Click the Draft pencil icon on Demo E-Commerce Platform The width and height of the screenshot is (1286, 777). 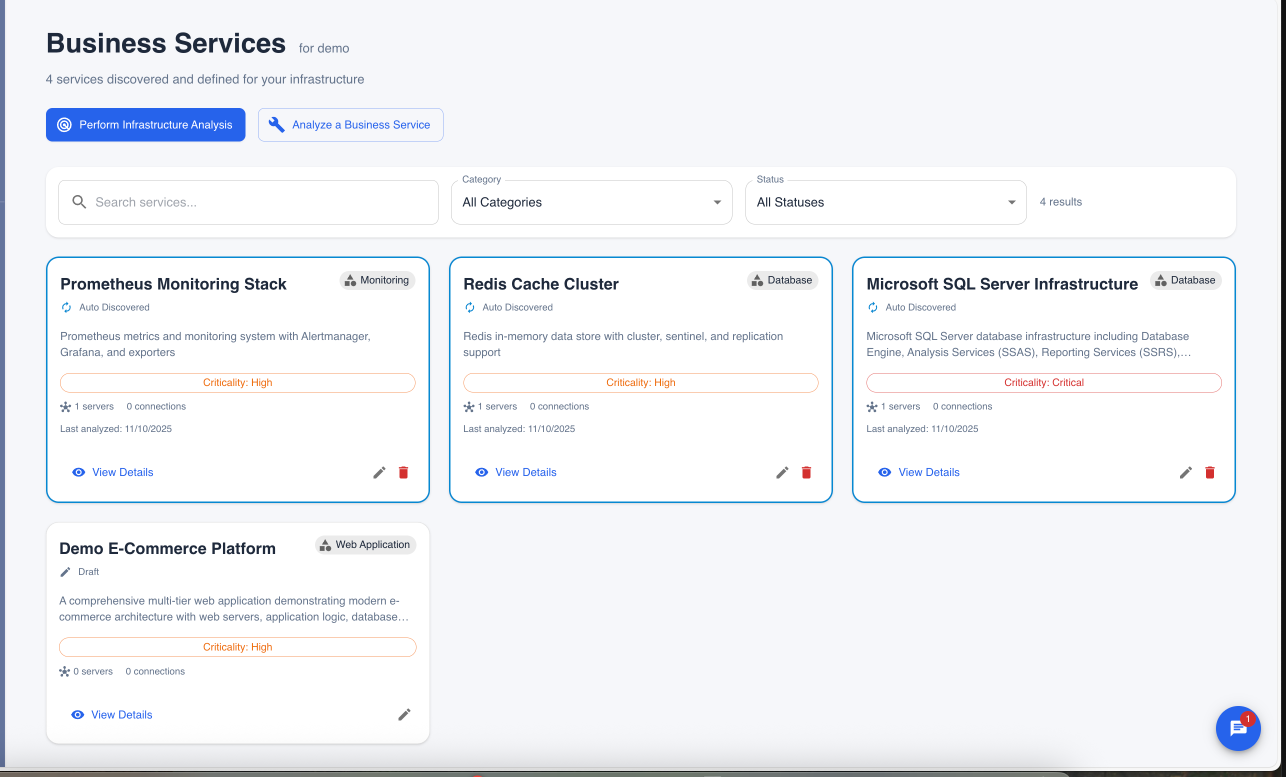[x=67, y=571]
